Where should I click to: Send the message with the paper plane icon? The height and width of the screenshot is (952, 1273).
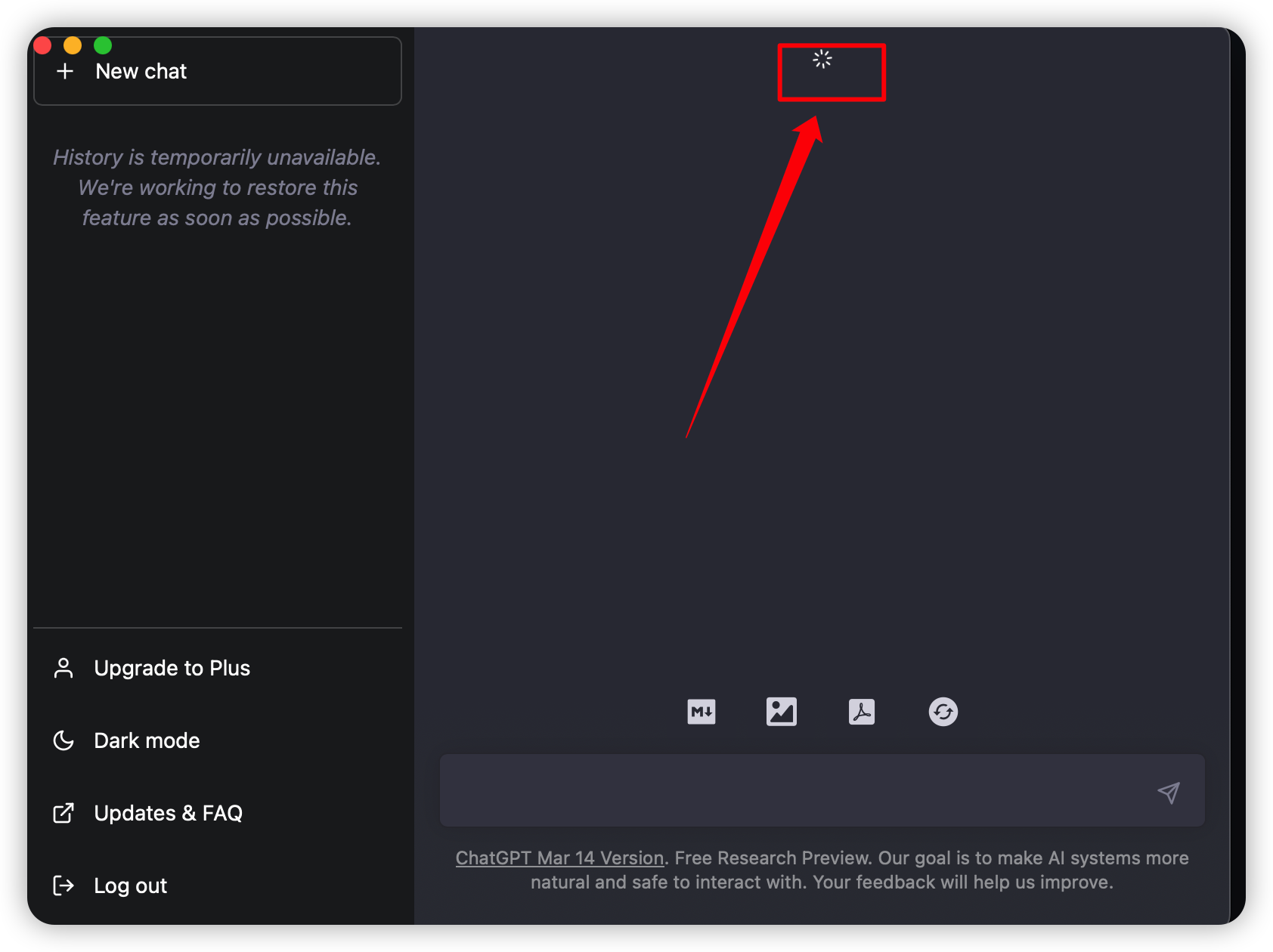click(x=1169, y=791)
